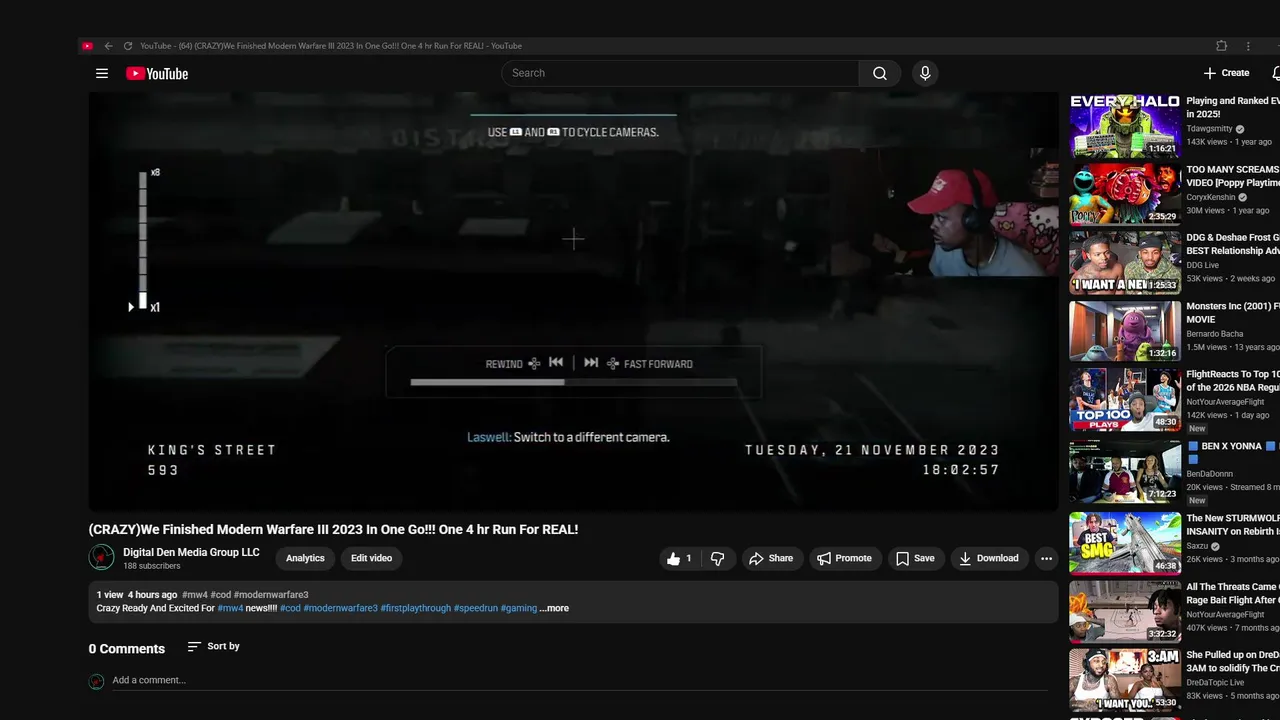The height and width of the screenshot is (720, 1280).
Task: Click the #gaming hashtag link
Action: [518, 608]
